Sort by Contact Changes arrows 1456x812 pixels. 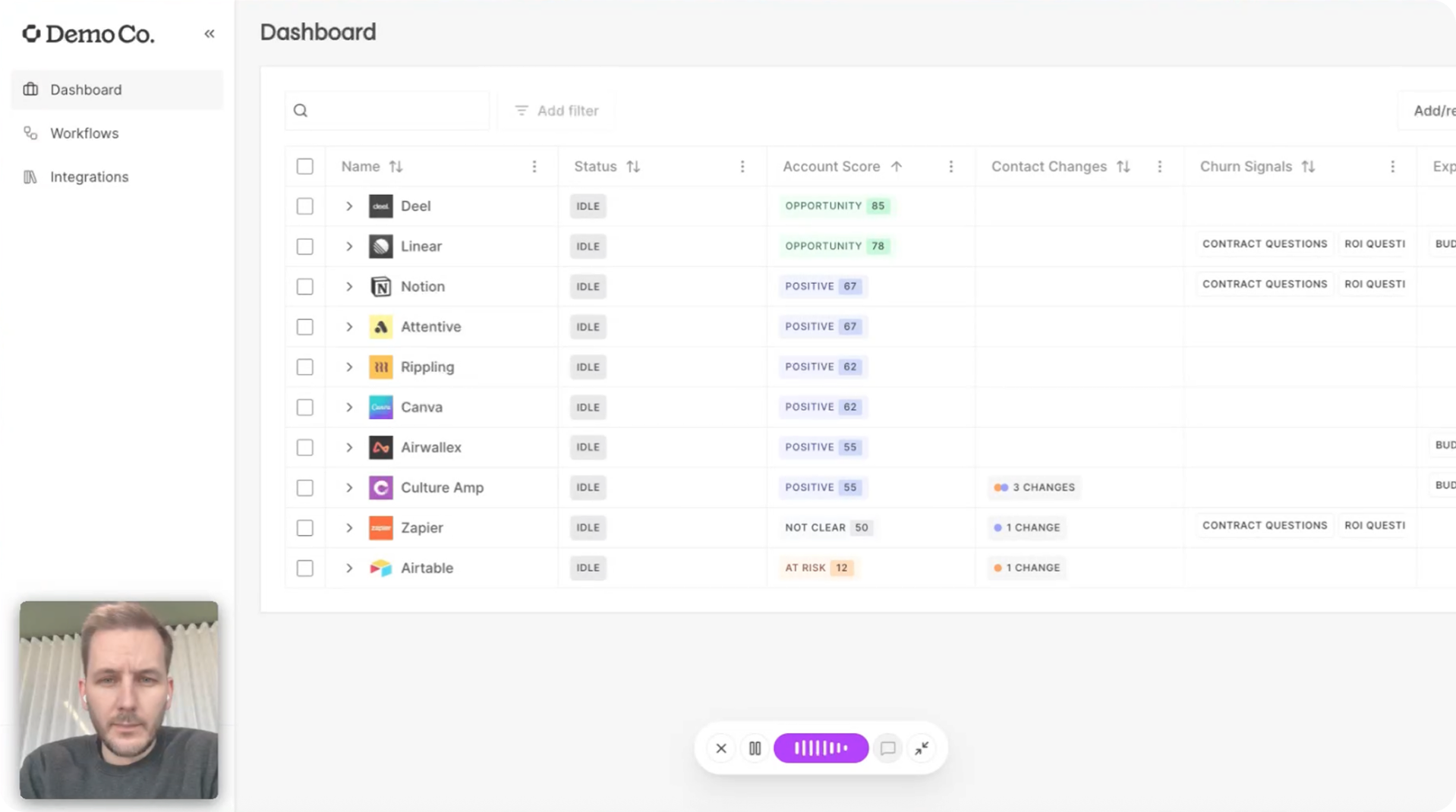[1124, 166]
